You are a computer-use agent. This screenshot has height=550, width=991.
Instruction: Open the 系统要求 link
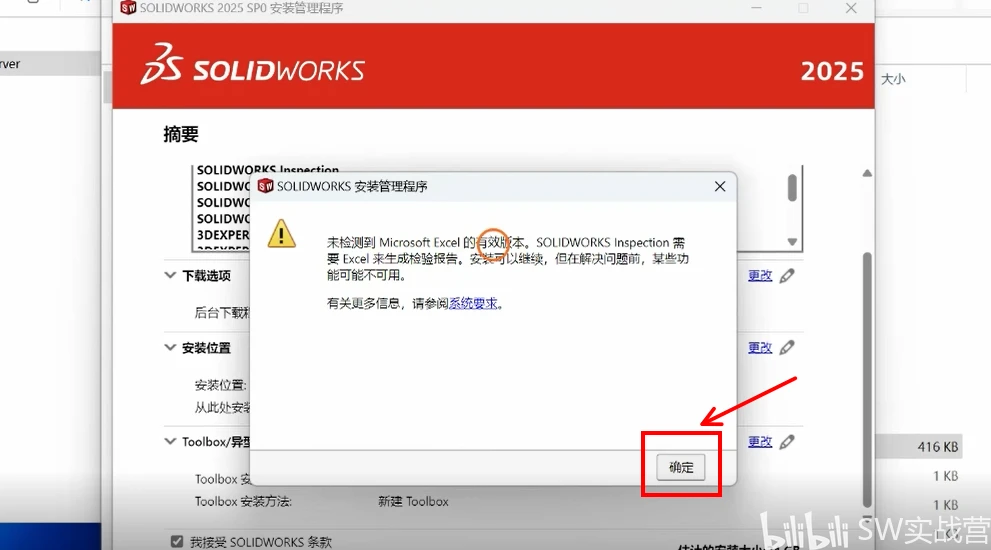473,303
